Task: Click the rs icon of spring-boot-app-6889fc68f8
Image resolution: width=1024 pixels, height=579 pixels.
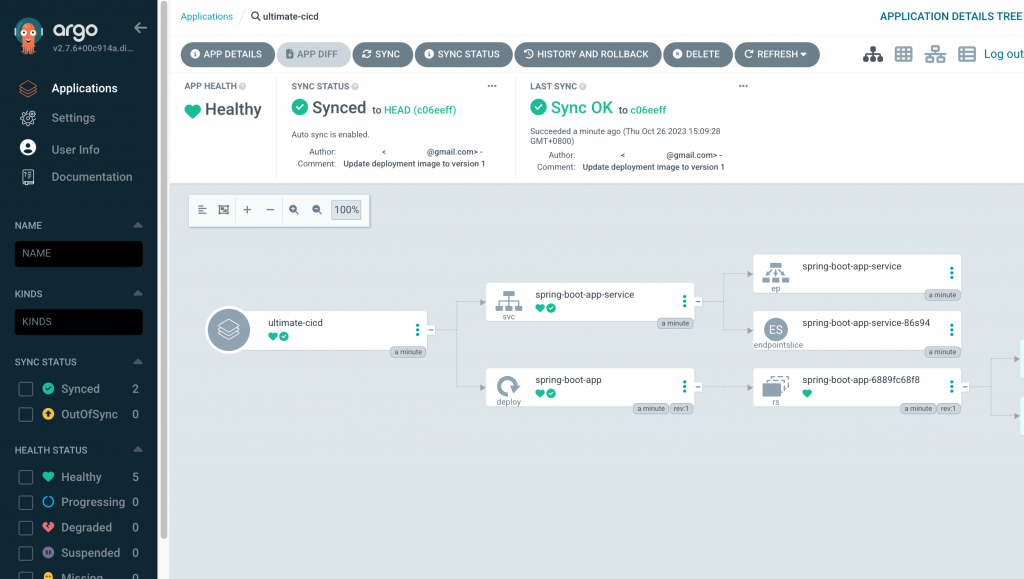Action: pyautogui.click(x=775, y=386)
